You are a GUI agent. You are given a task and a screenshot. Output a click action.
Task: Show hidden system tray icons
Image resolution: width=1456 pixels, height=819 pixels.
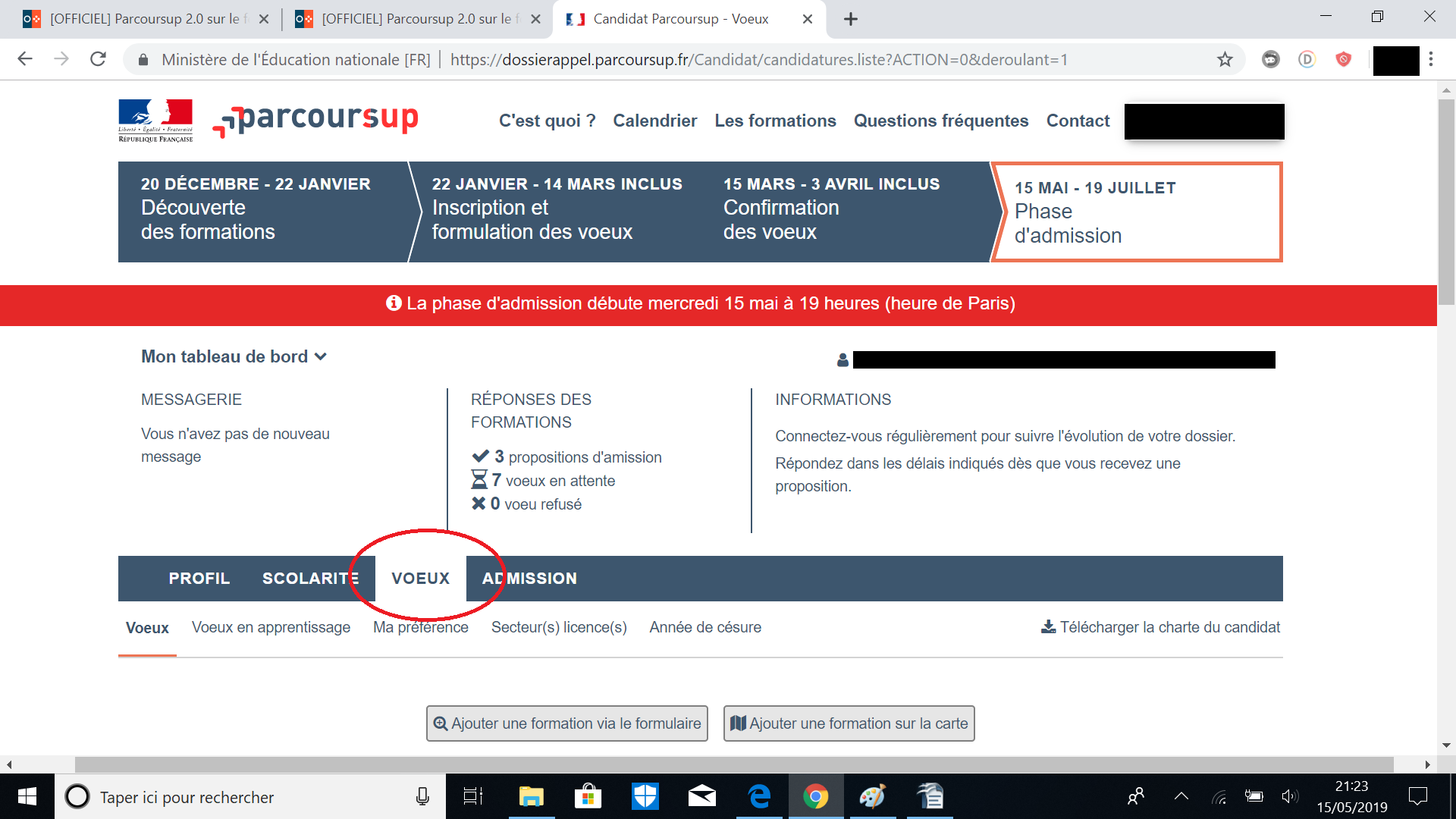tap(1181, 796)
